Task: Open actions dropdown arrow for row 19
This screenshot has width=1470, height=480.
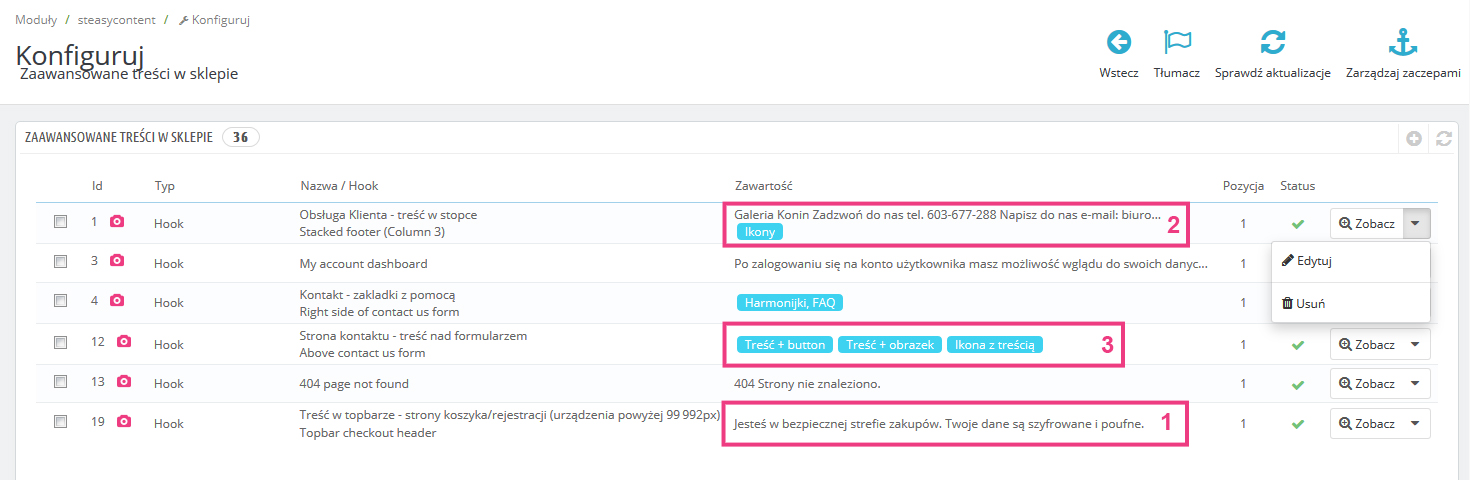Action: (x=1416, y=424)
